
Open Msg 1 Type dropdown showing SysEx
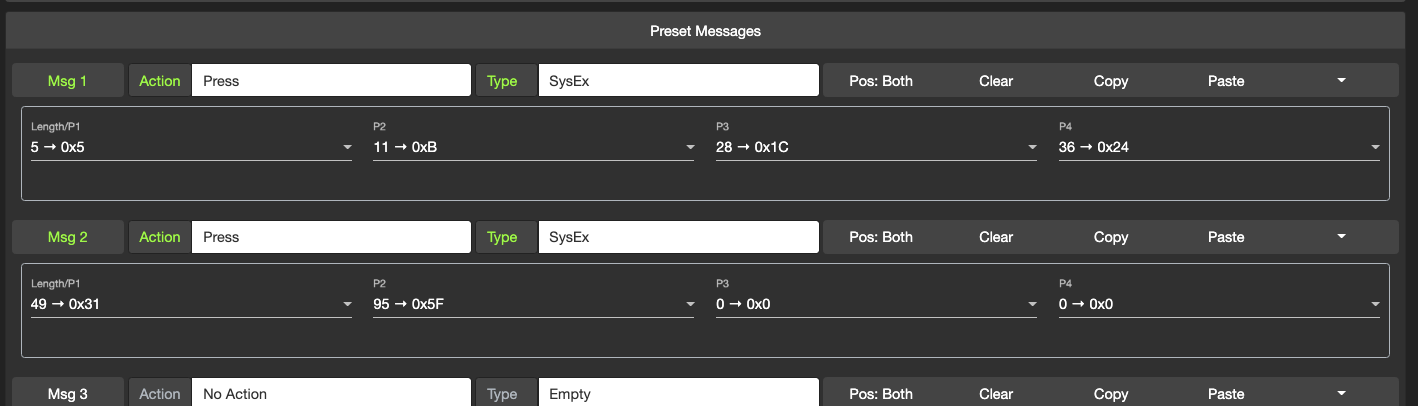point(677,81)
